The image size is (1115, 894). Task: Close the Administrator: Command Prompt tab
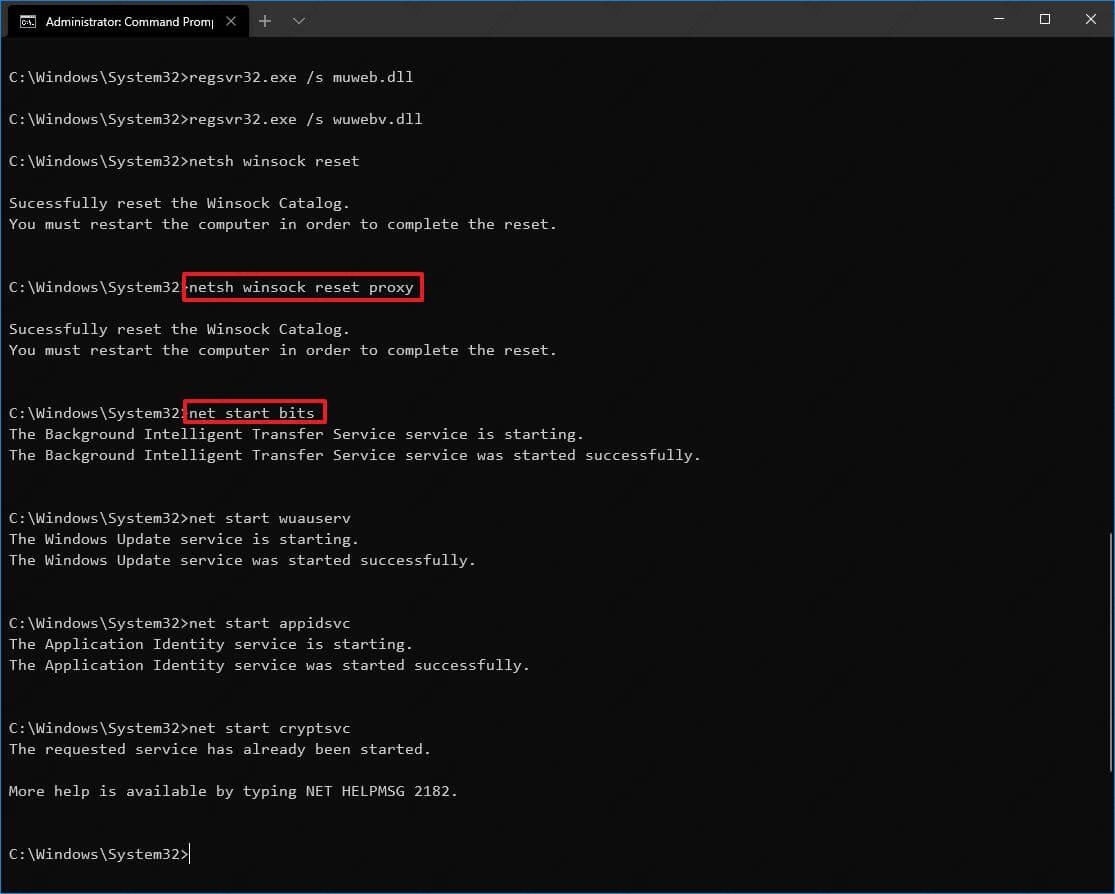click(x=230, y=21)
